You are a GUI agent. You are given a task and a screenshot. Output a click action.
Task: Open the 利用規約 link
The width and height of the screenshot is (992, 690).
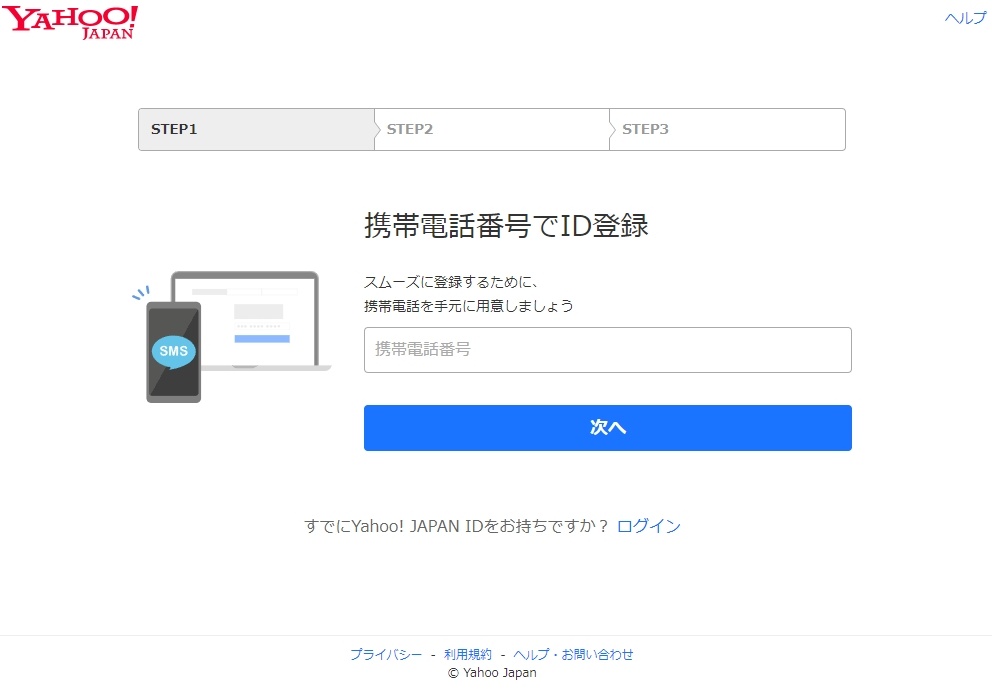[466, 654]
